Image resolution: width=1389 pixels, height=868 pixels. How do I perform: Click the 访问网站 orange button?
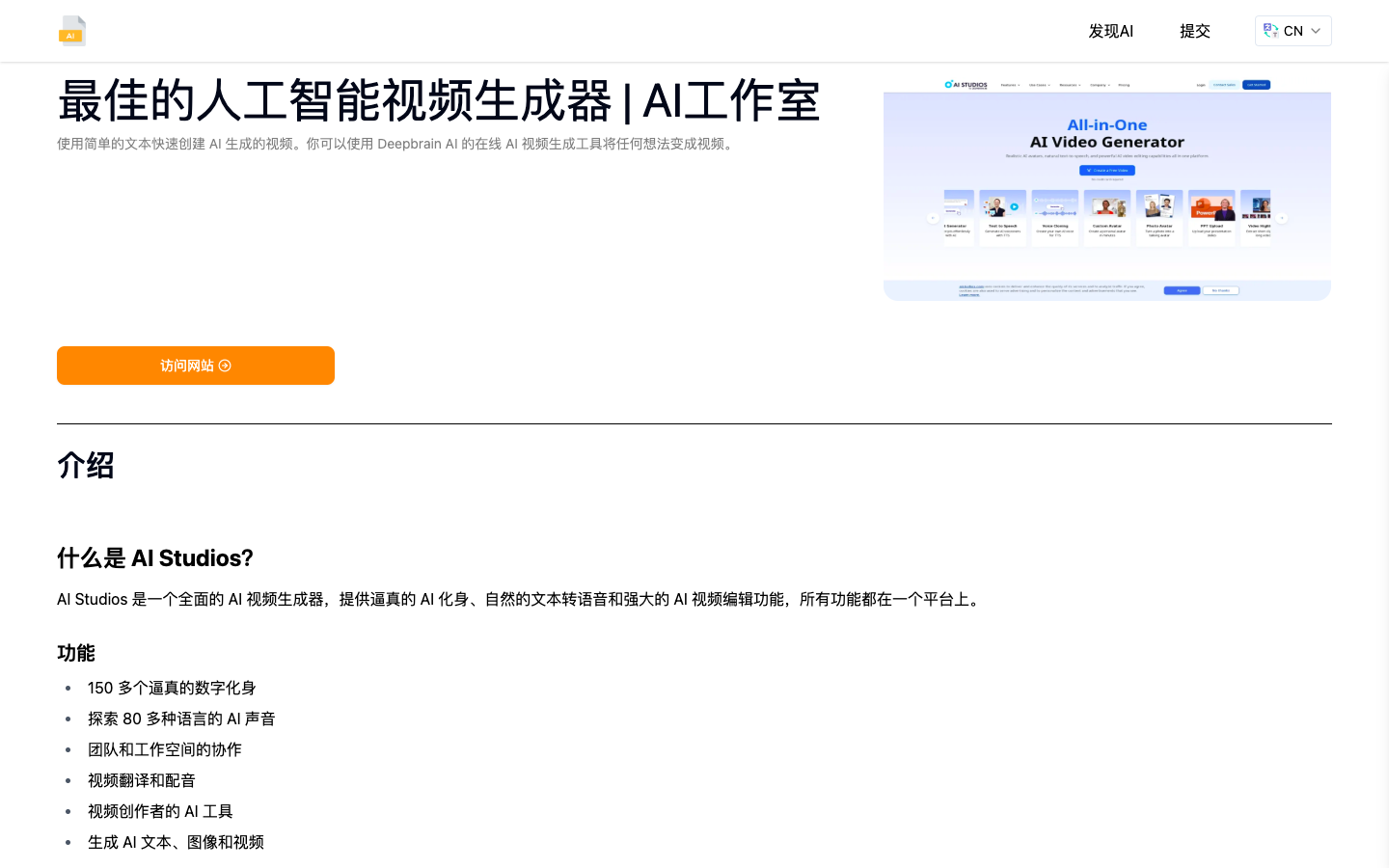[x=196, y=366]
